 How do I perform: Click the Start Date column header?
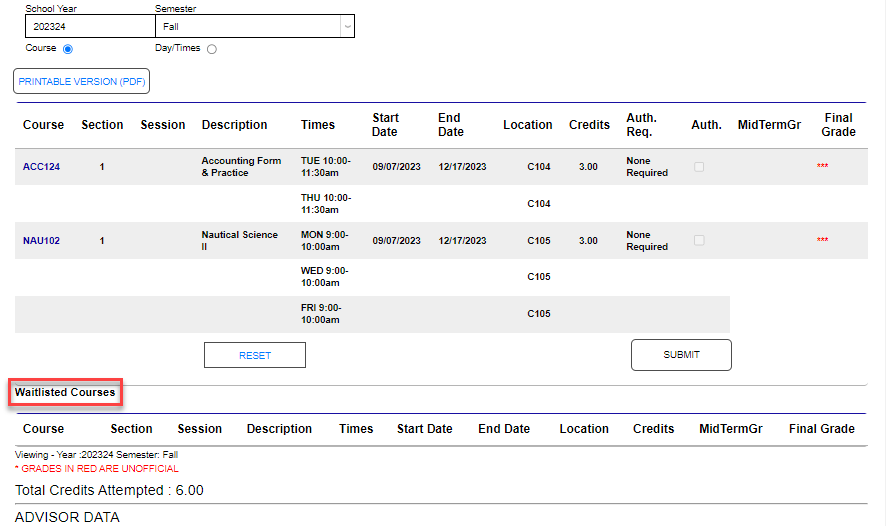tap(385, 125)
